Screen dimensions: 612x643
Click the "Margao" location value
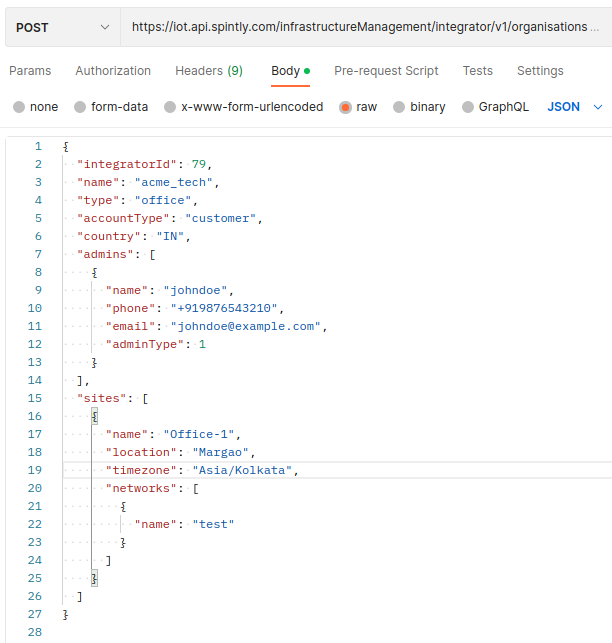tap(220, 453)
